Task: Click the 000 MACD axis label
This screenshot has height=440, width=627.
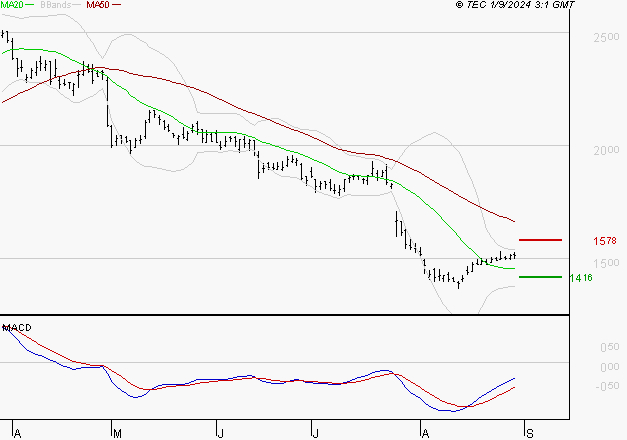Action: tap(609, 367)
